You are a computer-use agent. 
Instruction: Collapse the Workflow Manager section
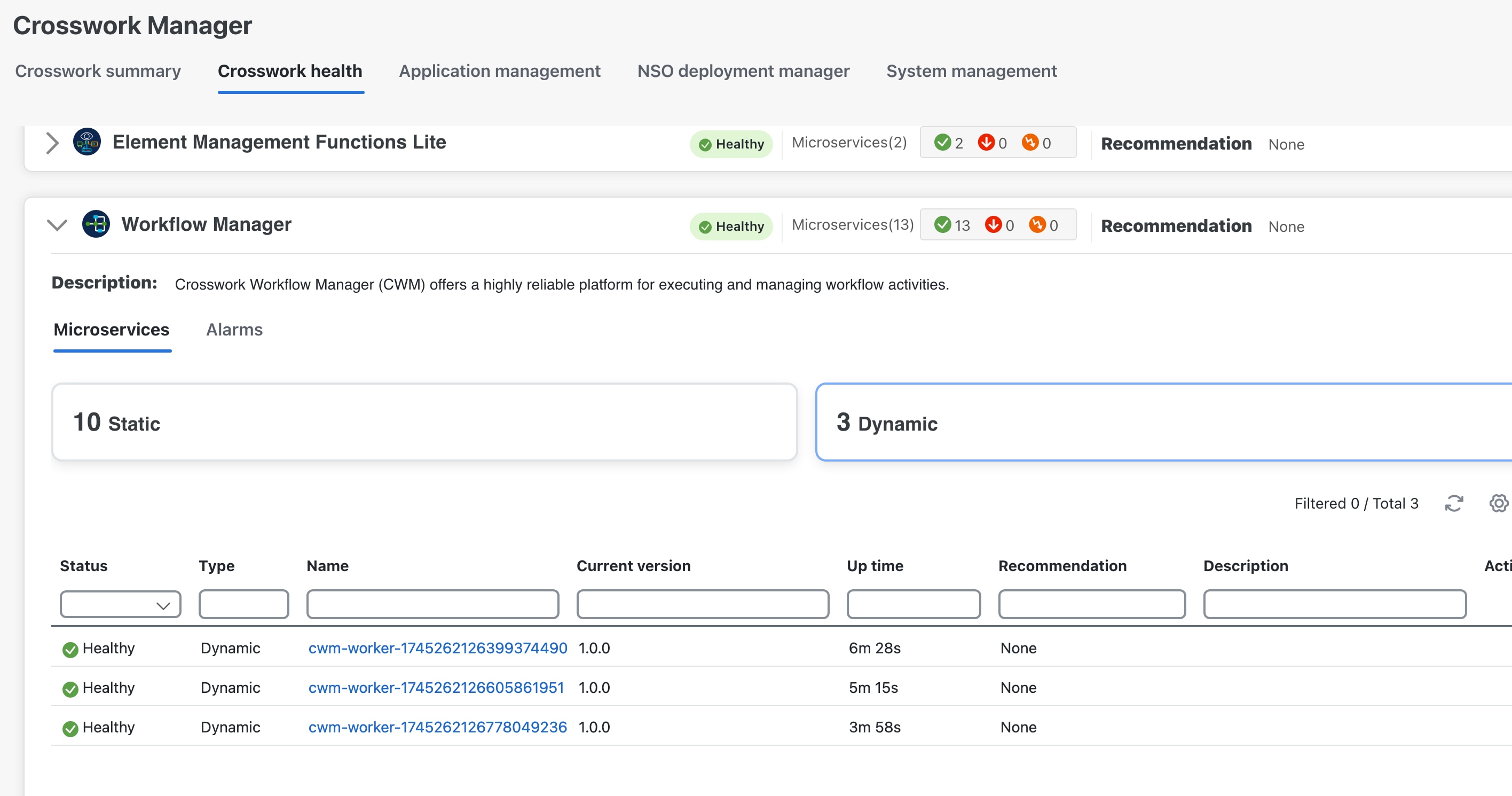57,225
